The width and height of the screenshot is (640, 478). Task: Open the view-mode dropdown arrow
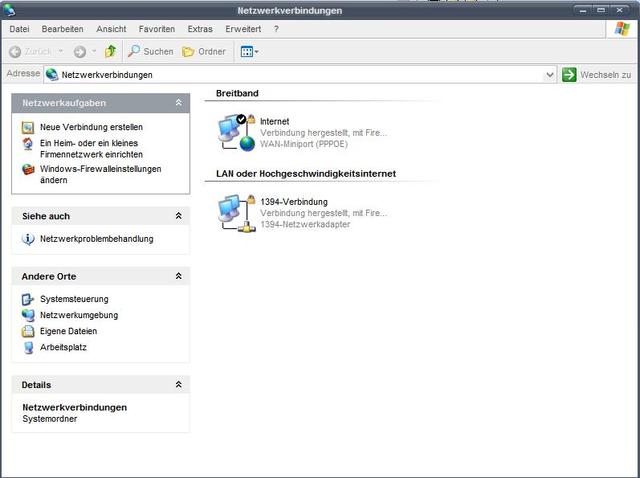(257, 52)
